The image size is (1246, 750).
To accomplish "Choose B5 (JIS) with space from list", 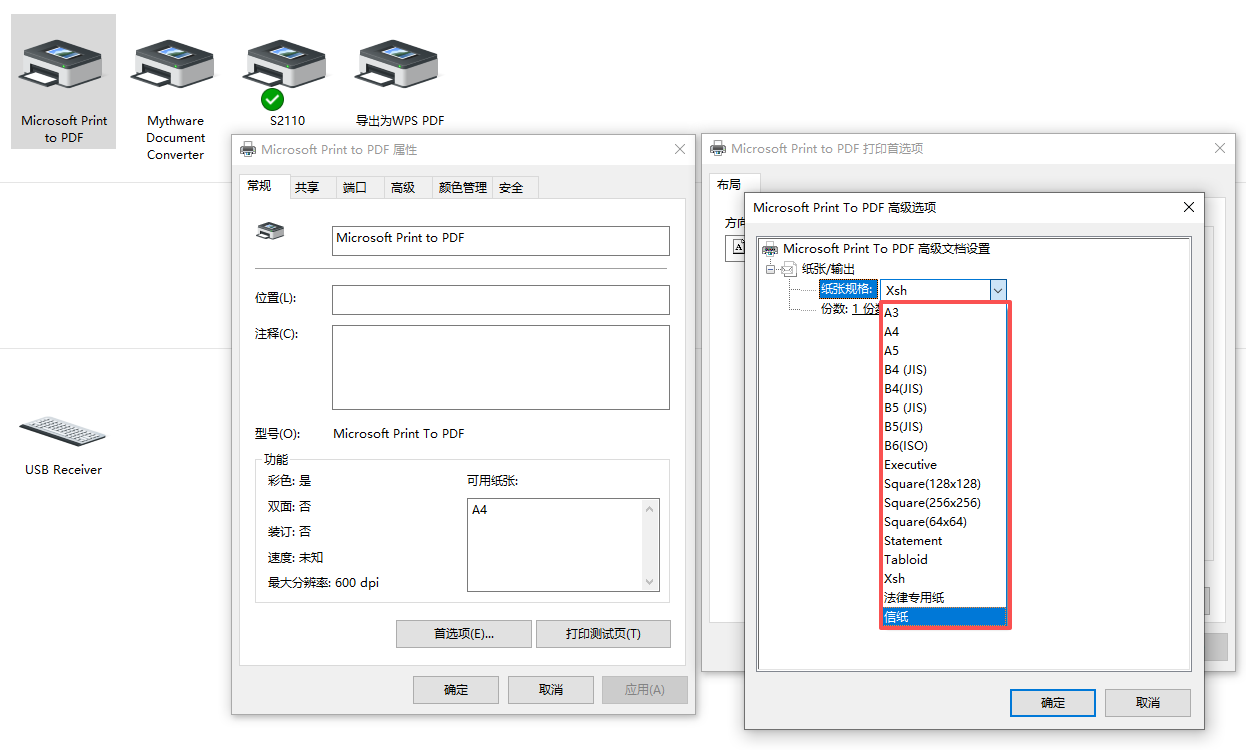I will pos(943,408).
